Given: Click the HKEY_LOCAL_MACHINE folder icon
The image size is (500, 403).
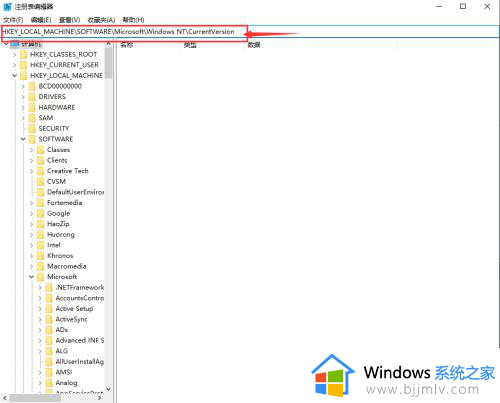Looking at the screenshot, I should click(x=23, y=76).
